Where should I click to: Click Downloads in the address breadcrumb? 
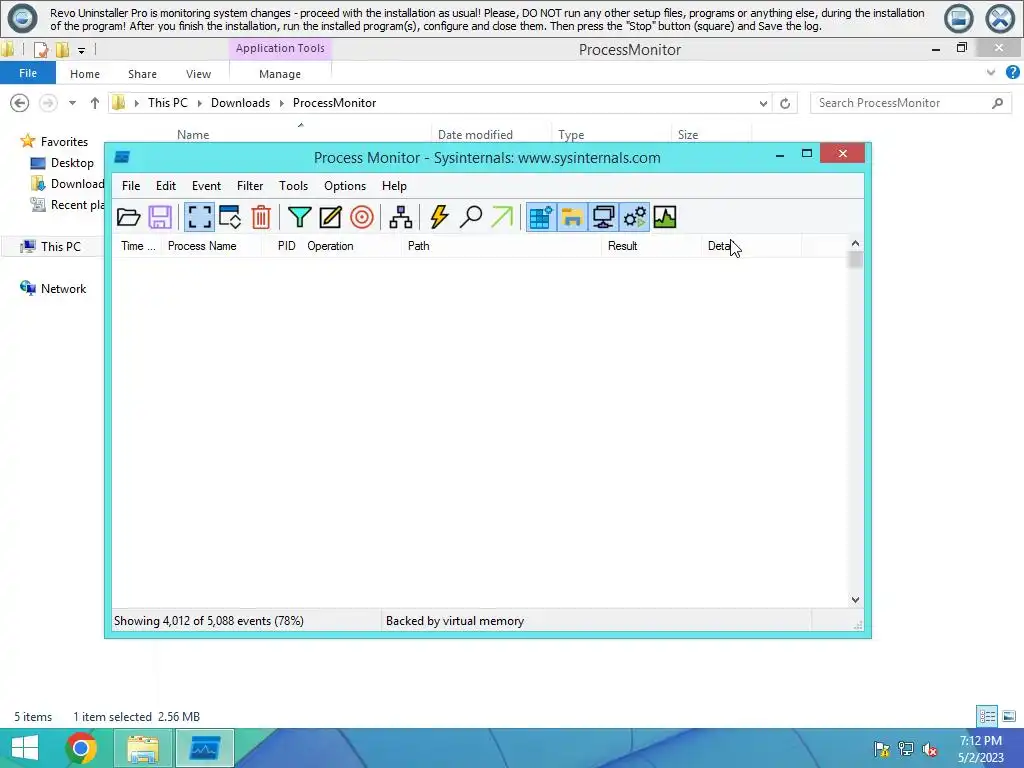[x=240, y=103]
